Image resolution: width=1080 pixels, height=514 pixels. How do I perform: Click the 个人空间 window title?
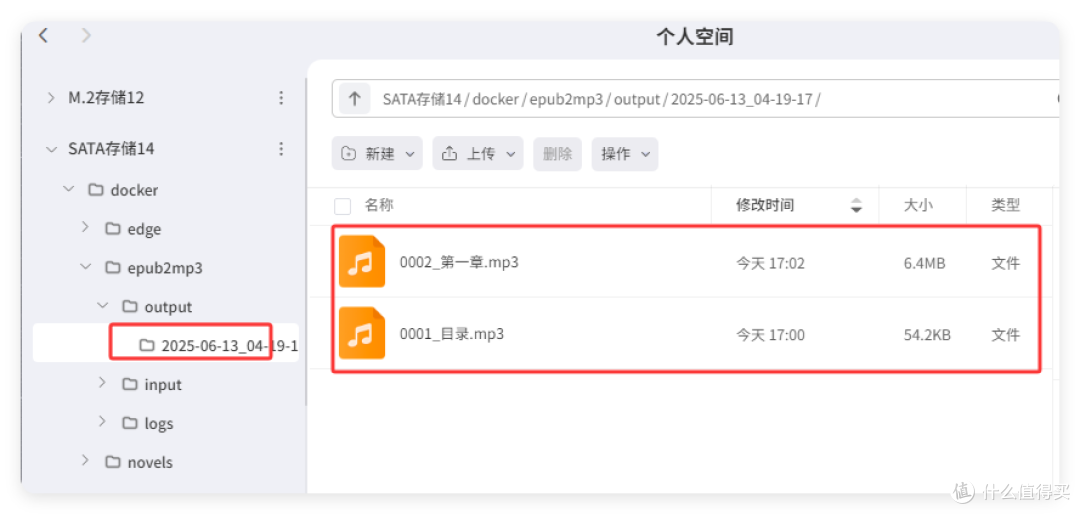[694, 37]
